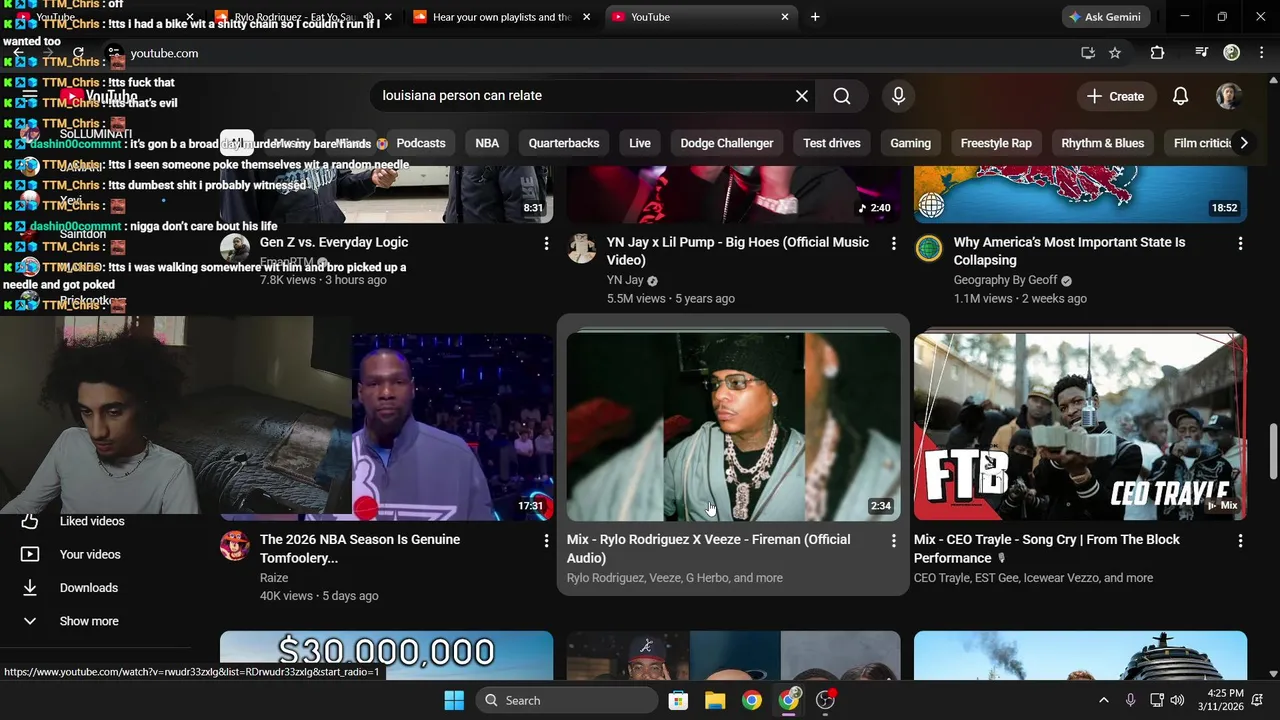Open options for Gen Z vs. Everyday Logic
This screenshot has width=1280, height=720.
[x=546, y=243]
